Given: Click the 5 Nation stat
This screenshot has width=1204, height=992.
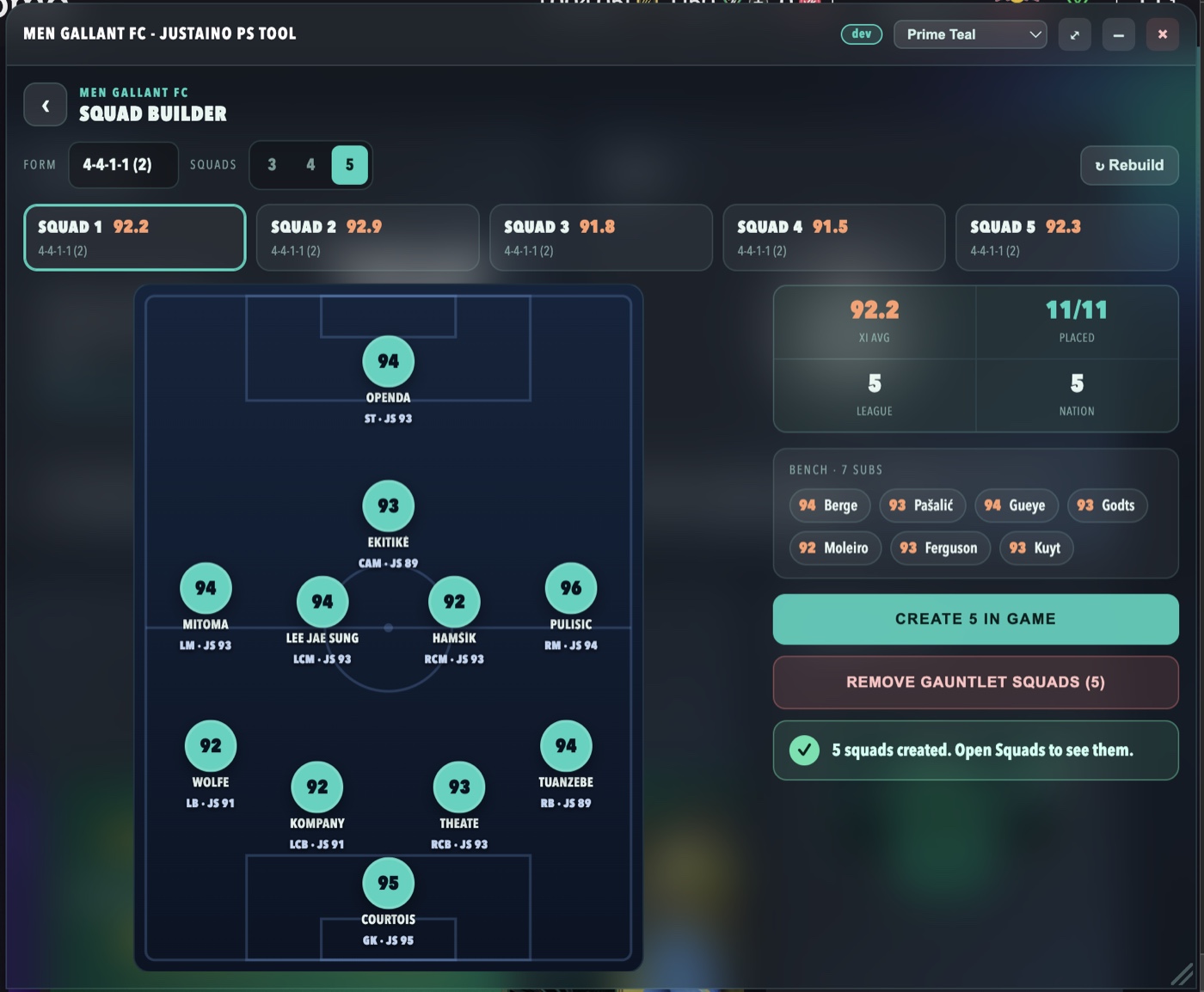Looking at the screenshot, I should tap(1077, 395).
